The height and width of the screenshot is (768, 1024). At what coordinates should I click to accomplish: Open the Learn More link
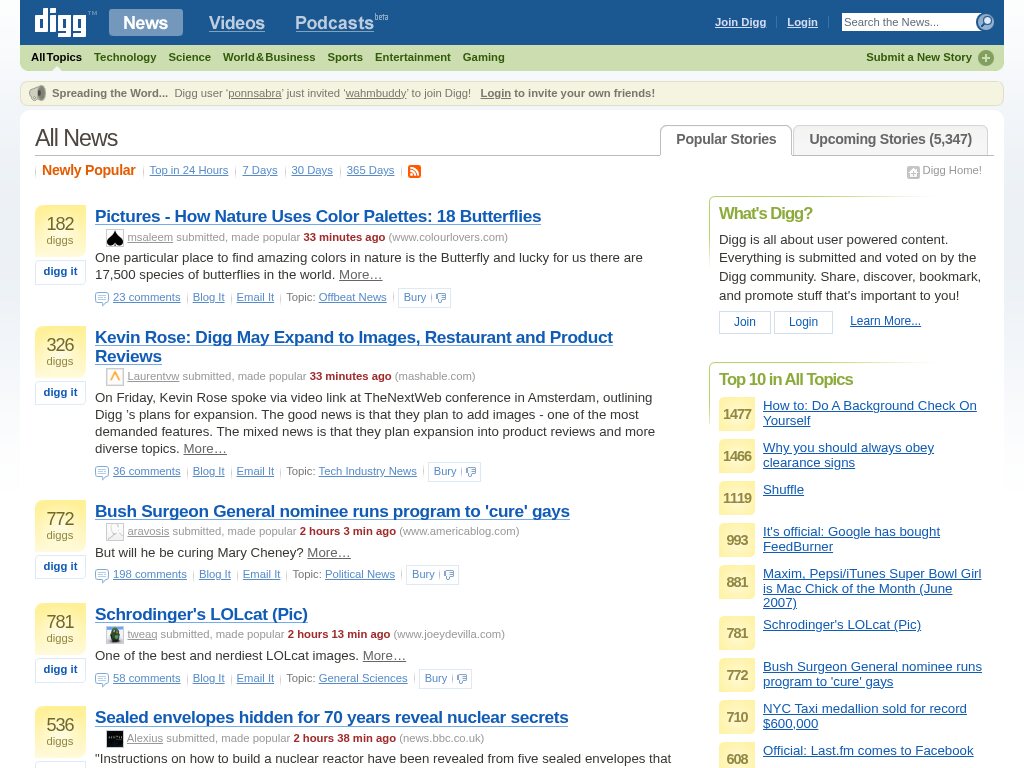(885, 321)
